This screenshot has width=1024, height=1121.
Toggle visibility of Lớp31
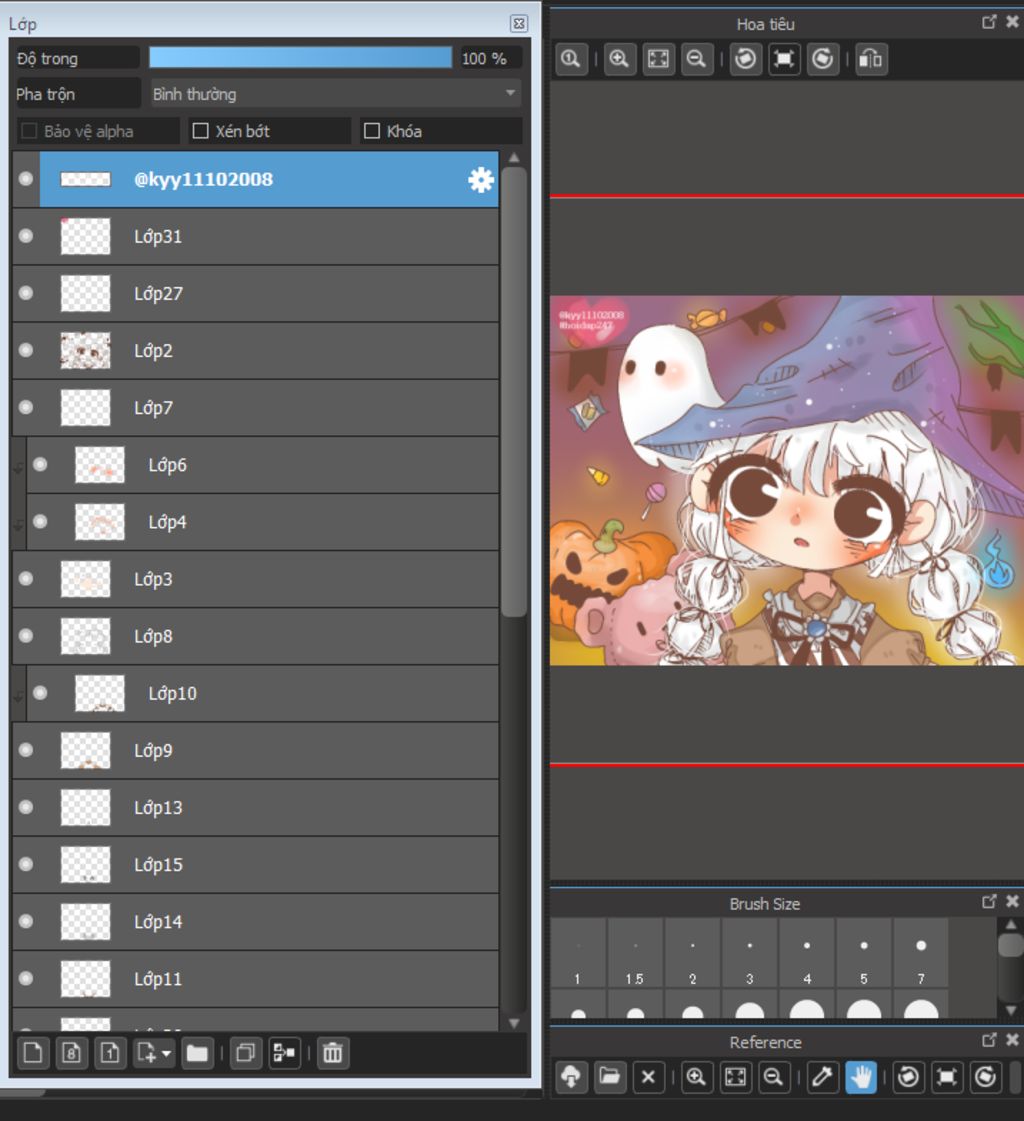click(x=26, y=236)
